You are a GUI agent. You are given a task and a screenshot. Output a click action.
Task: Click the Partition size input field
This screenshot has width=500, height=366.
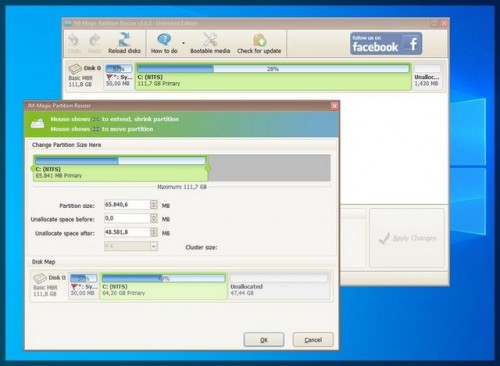(127, 204)
